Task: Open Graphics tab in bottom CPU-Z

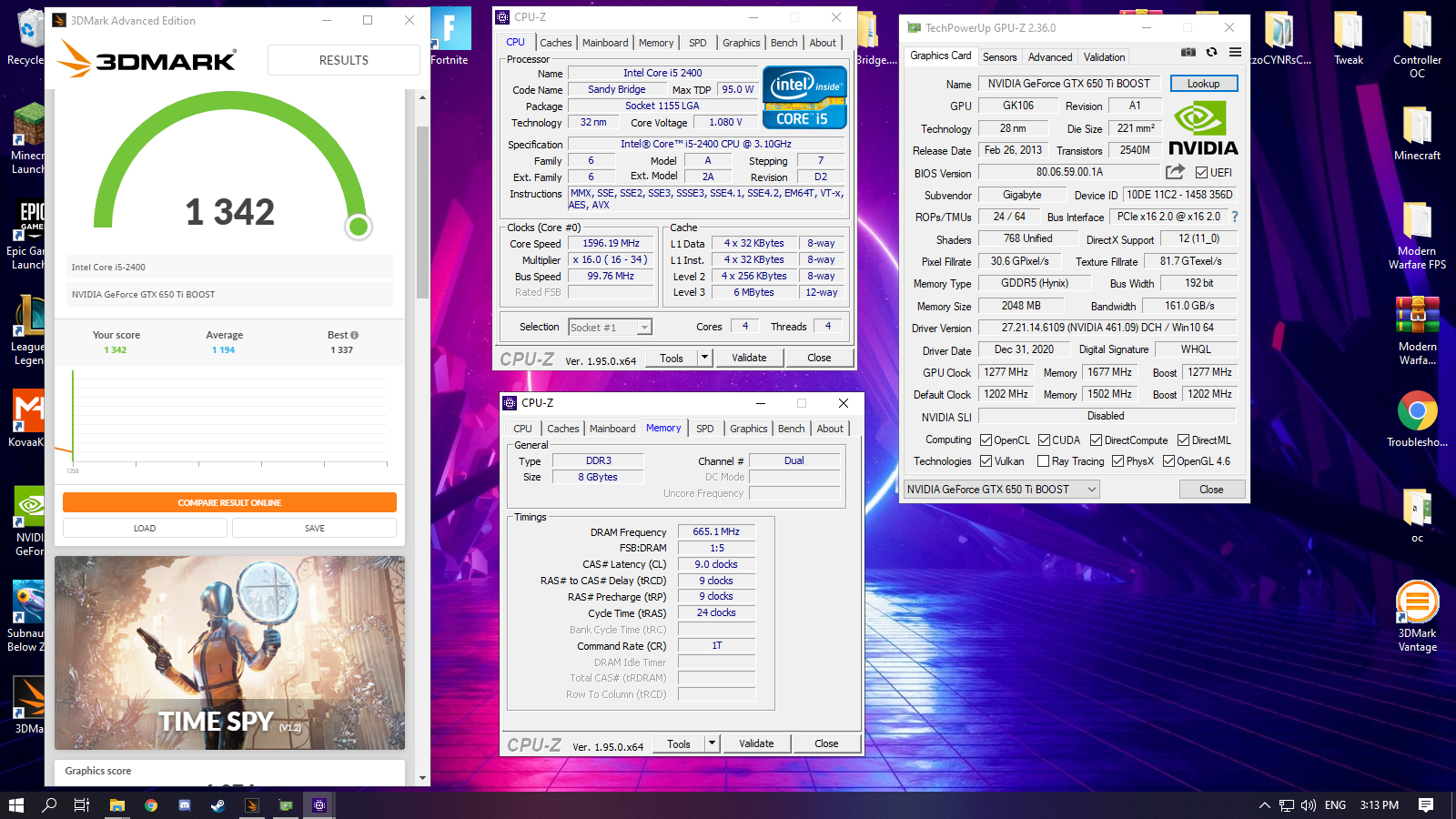Action: click(x=749, y=429)
